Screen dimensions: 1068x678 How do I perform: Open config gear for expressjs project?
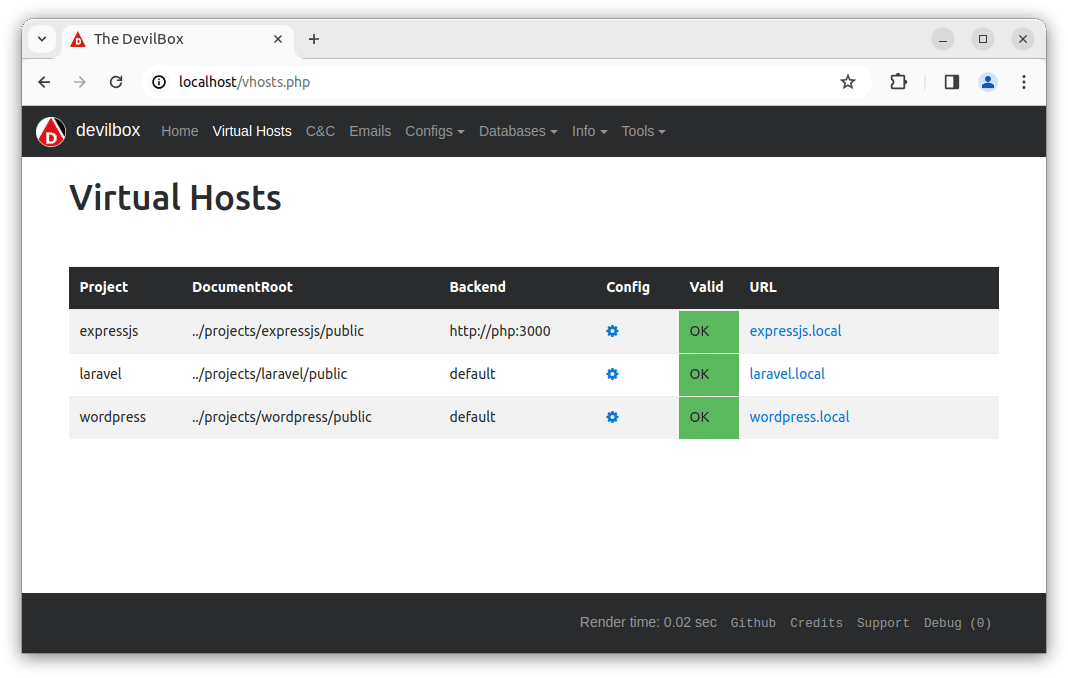click(x=612, y=331)
